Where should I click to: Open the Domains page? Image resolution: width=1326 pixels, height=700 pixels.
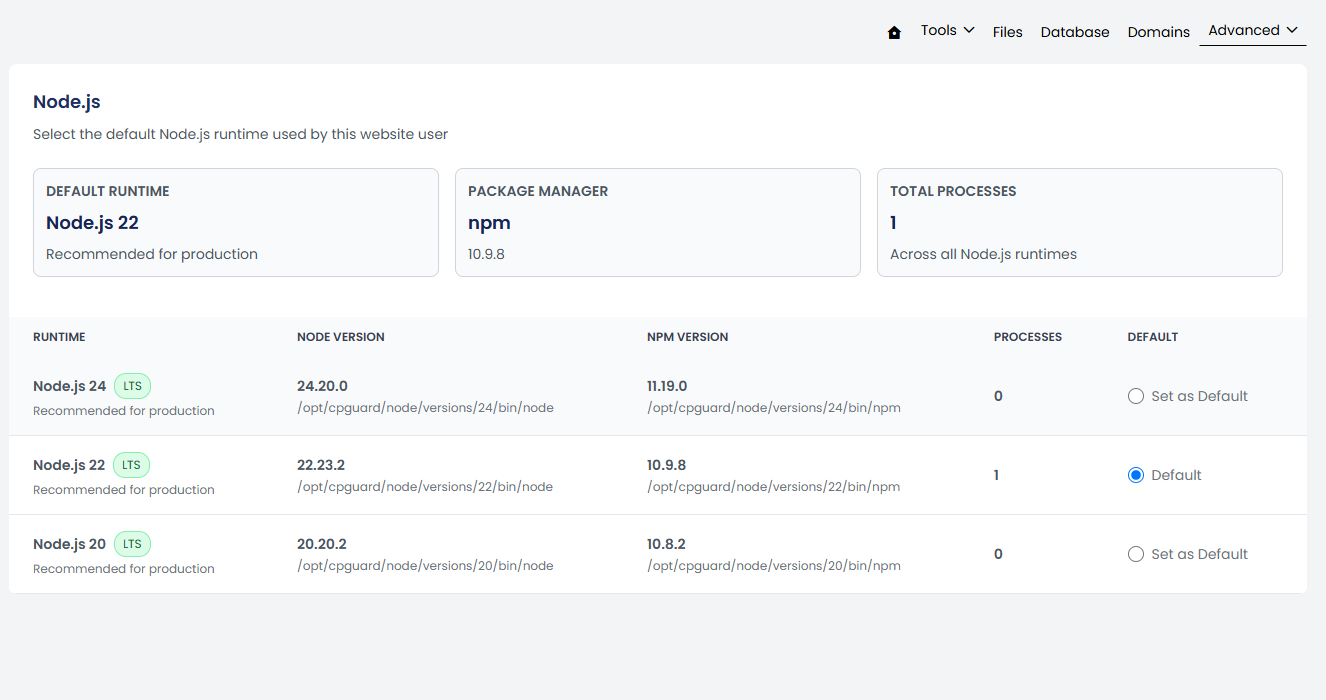click(1159, 32)
